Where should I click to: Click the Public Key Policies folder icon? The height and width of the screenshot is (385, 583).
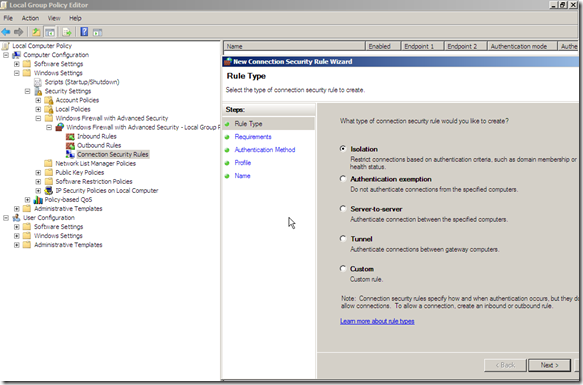coord(49,173)
